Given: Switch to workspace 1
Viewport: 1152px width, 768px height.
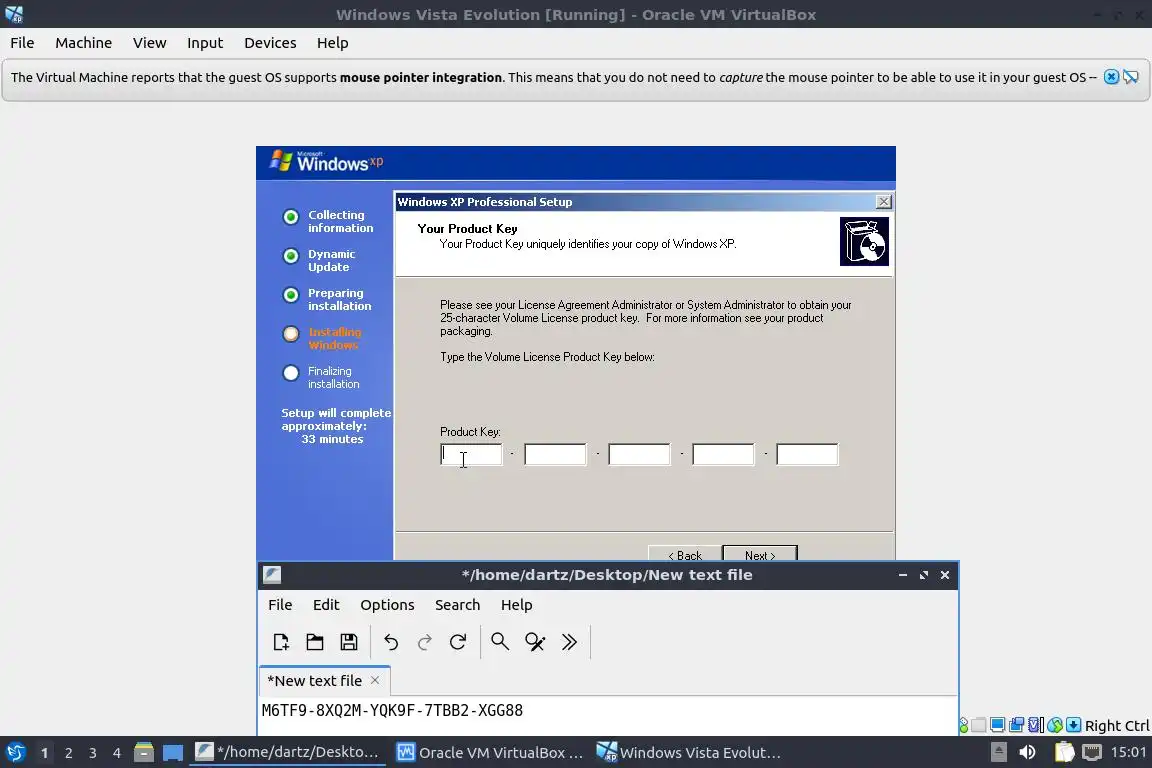Looking at the screenshot, I should point(44,753).
